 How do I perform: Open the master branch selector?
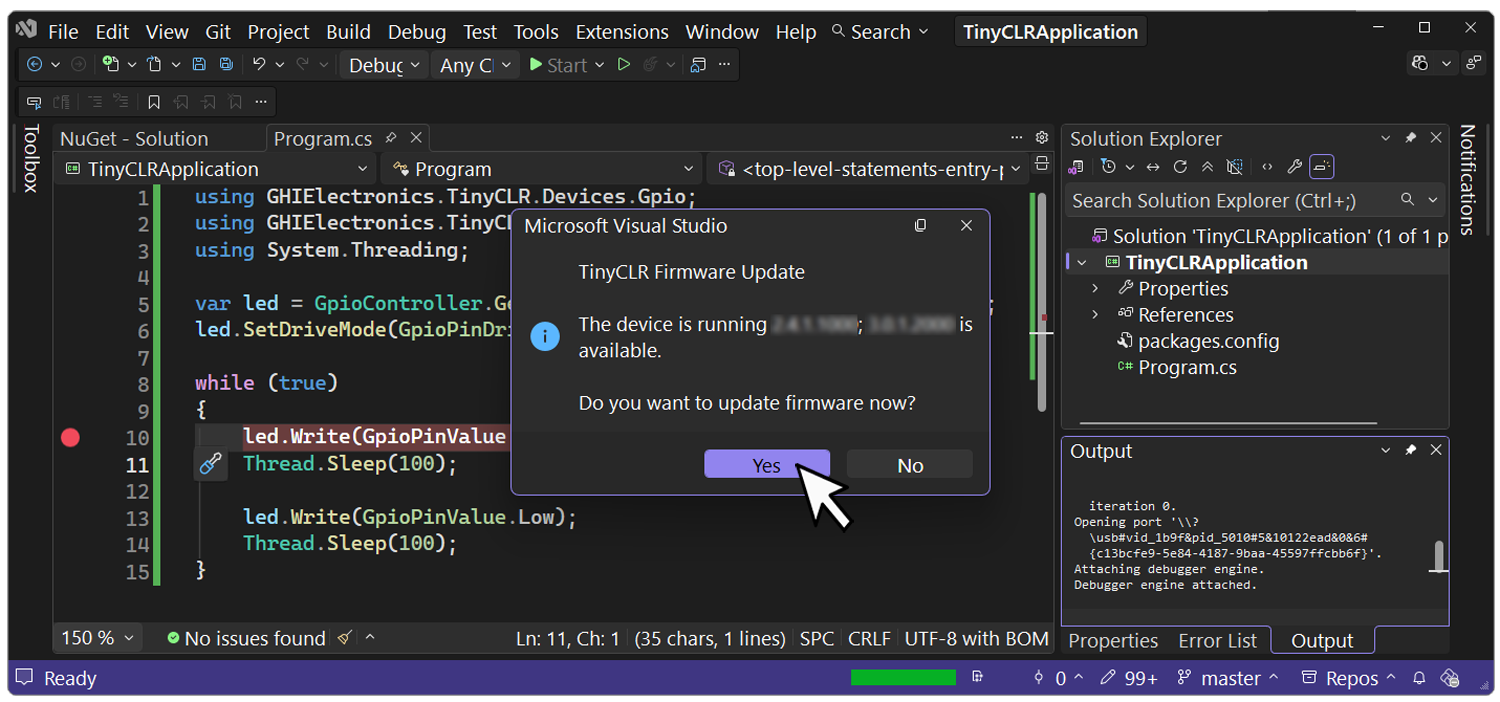1229,678
